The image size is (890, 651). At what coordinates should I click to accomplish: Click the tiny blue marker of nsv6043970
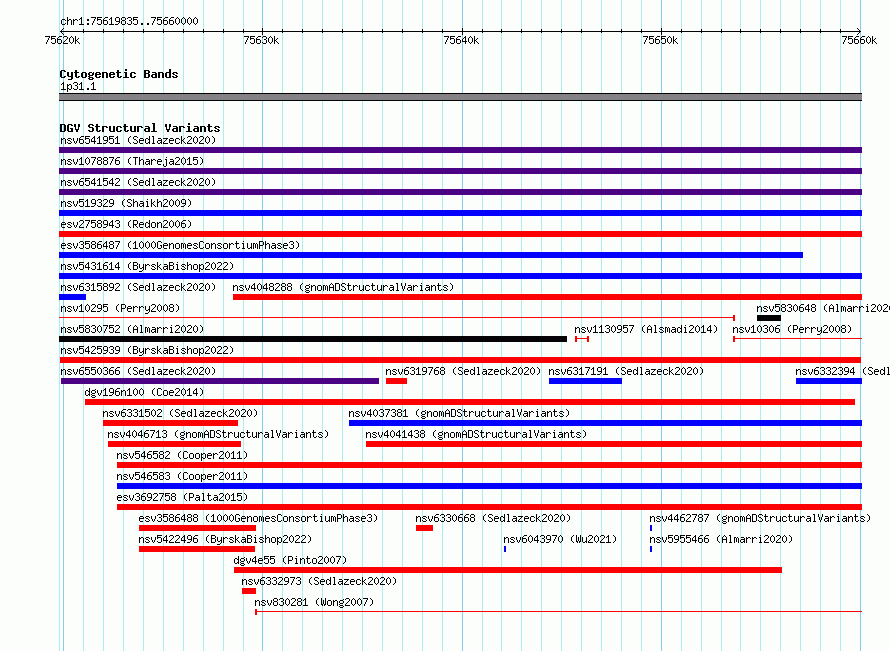tap(505, 549)
